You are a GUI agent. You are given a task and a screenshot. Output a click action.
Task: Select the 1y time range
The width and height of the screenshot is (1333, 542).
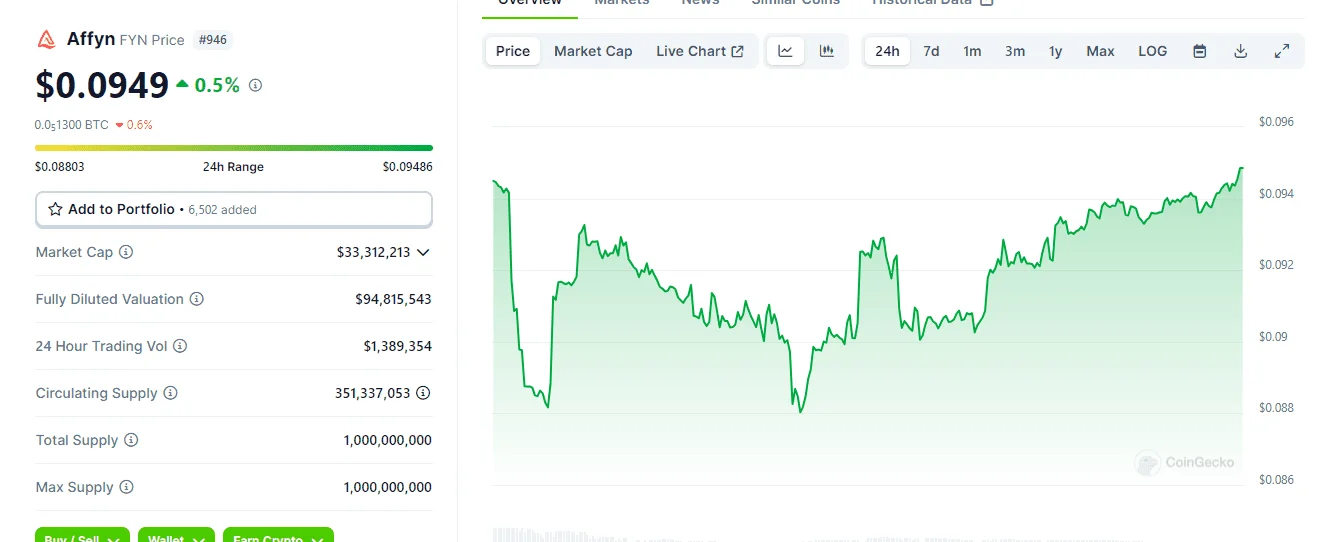pos(1055,51)
